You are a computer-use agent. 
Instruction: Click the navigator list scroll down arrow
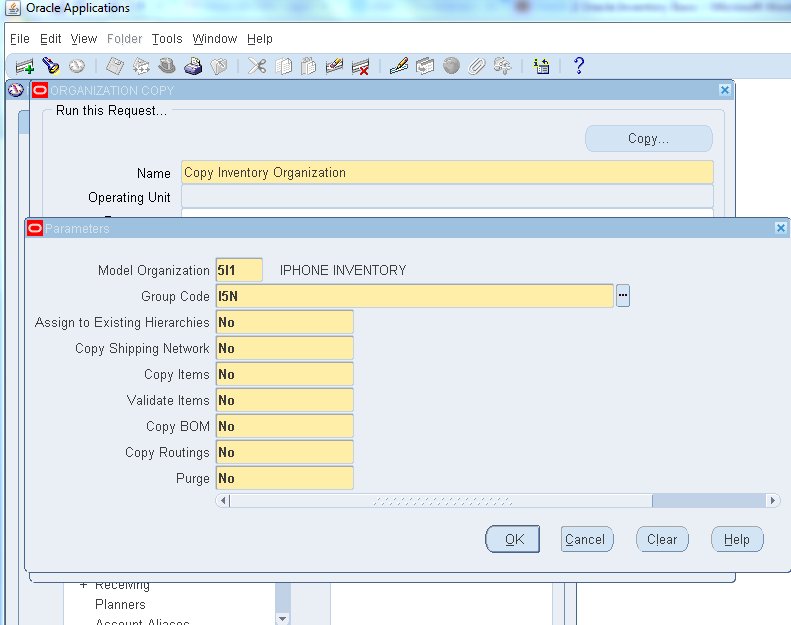coord(282,618)
